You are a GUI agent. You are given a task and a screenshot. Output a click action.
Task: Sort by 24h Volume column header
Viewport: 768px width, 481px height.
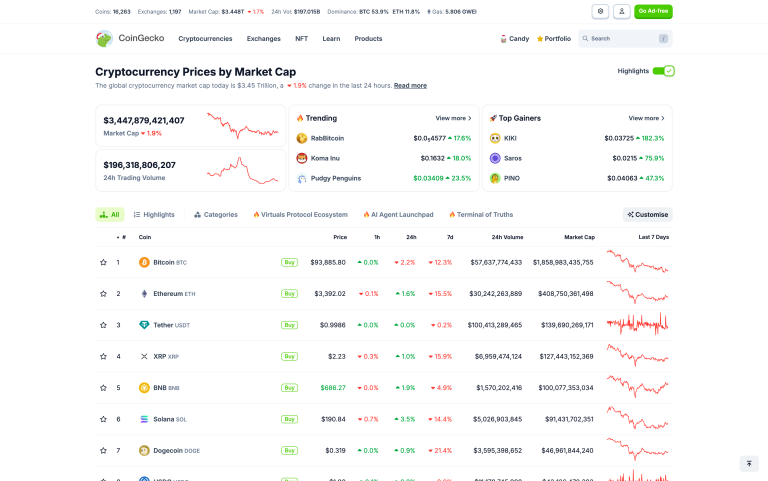coord(507,237)
